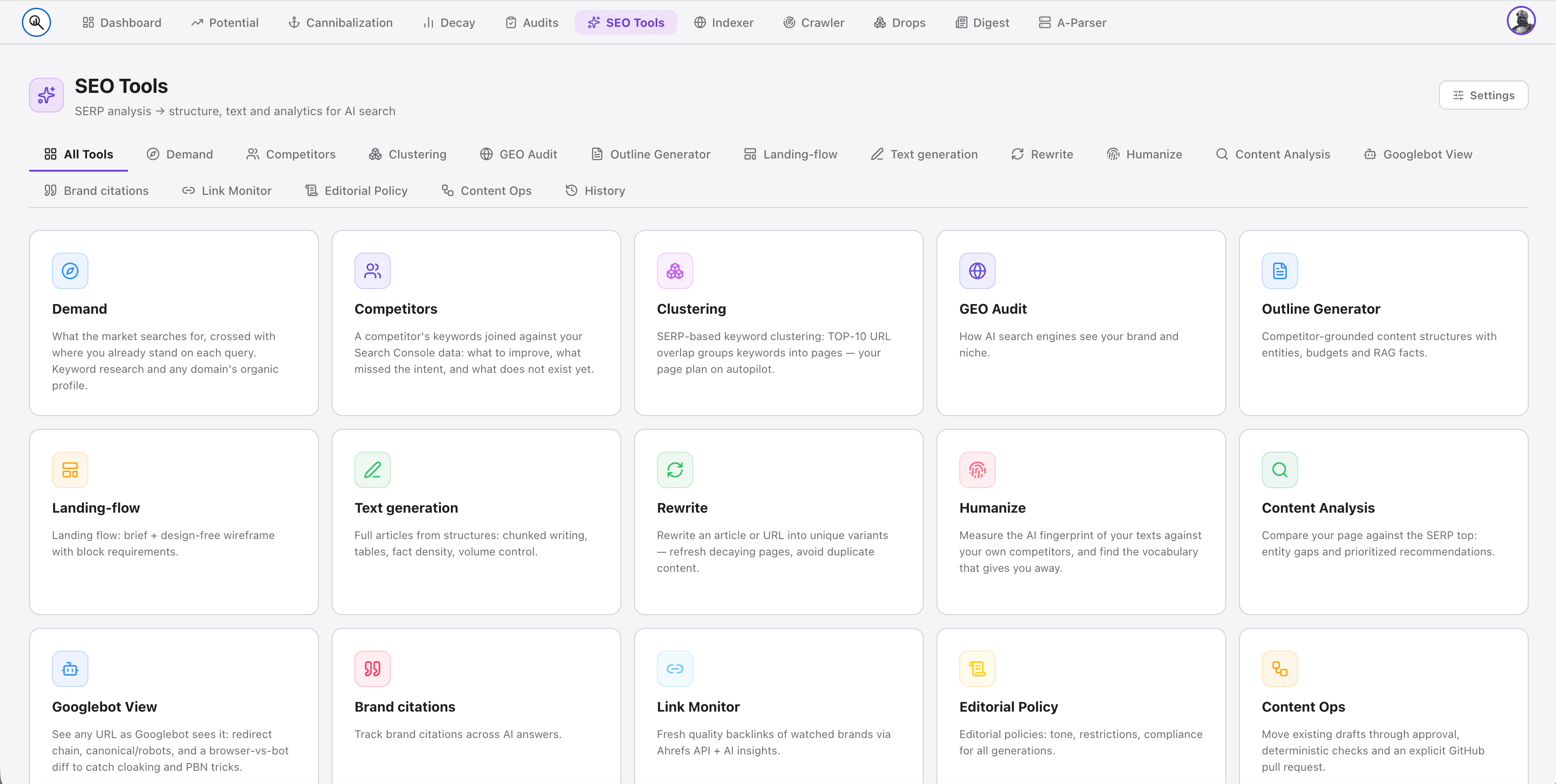Open Decay in the top navigation
Screen dimensions: 1556x784
click(449, 22)
